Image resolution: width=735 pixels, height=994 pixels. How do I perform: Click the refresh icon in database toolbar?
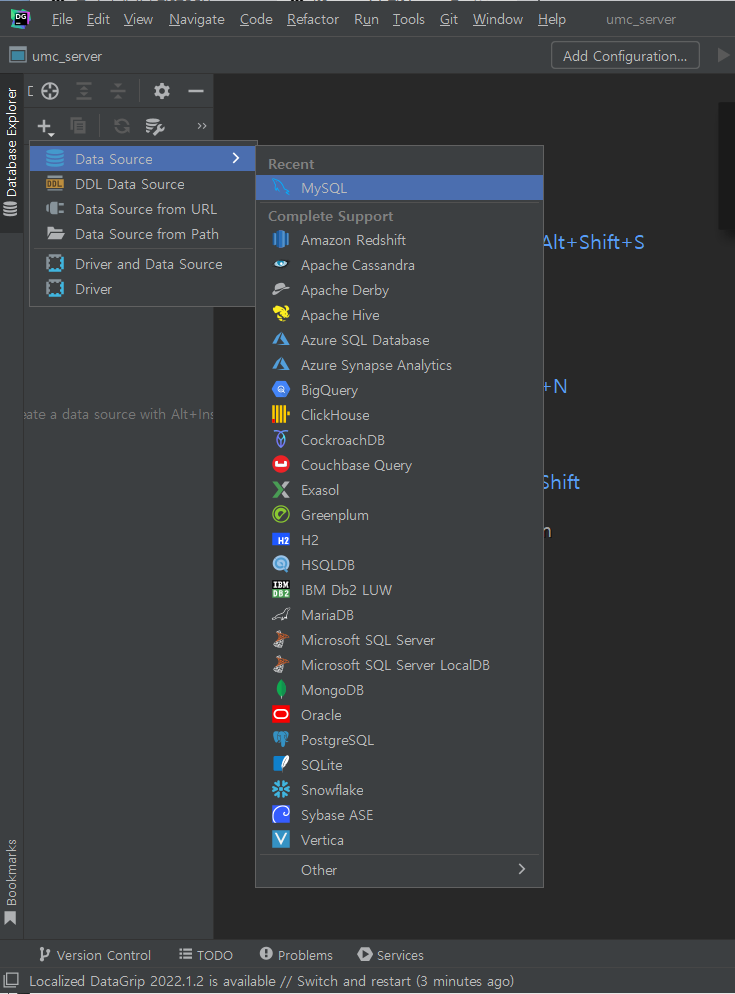(122, 126)
